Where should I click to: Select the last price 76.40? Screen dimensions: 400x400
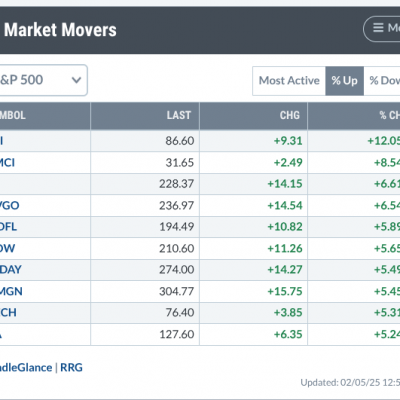tap(180, 312)
